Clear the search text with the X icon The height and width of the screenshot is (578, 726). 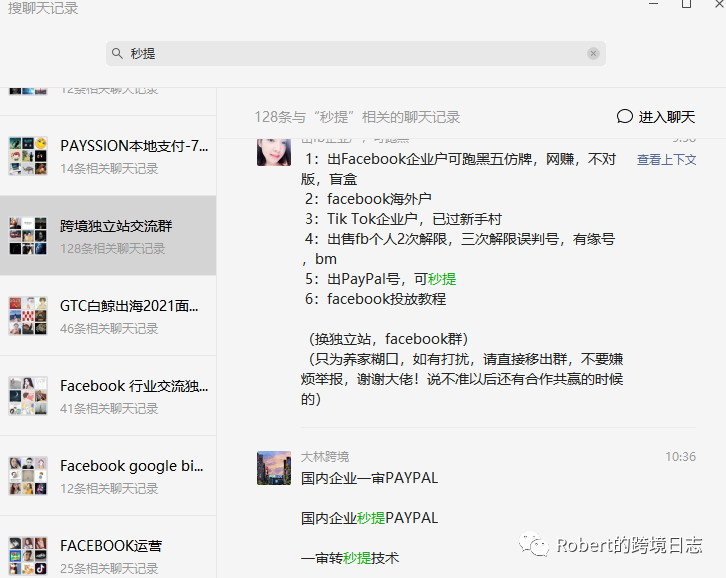coord(593,54)
